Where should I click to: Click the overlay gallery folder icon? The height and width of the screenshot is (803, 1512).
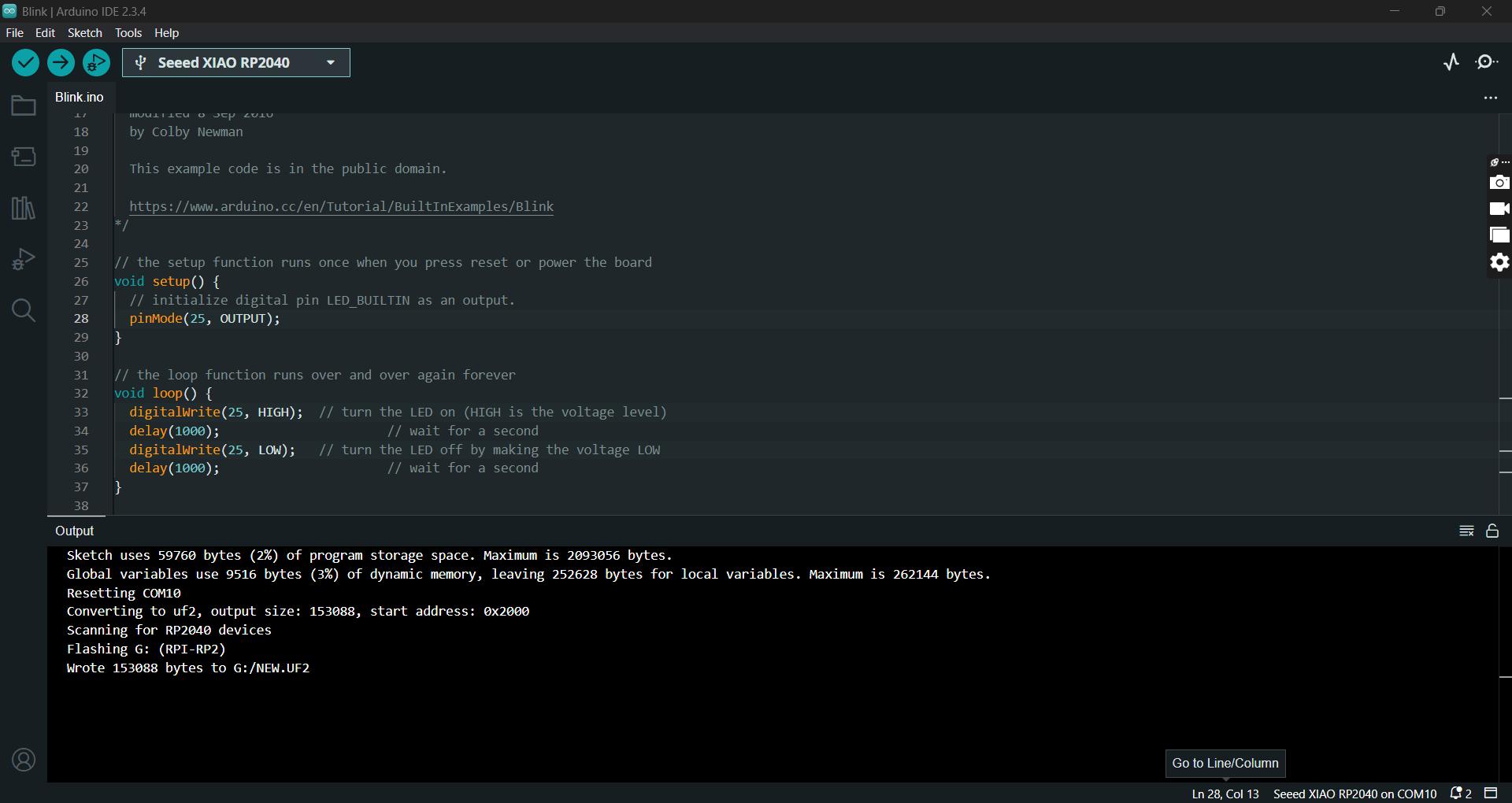pos(1499,235)
